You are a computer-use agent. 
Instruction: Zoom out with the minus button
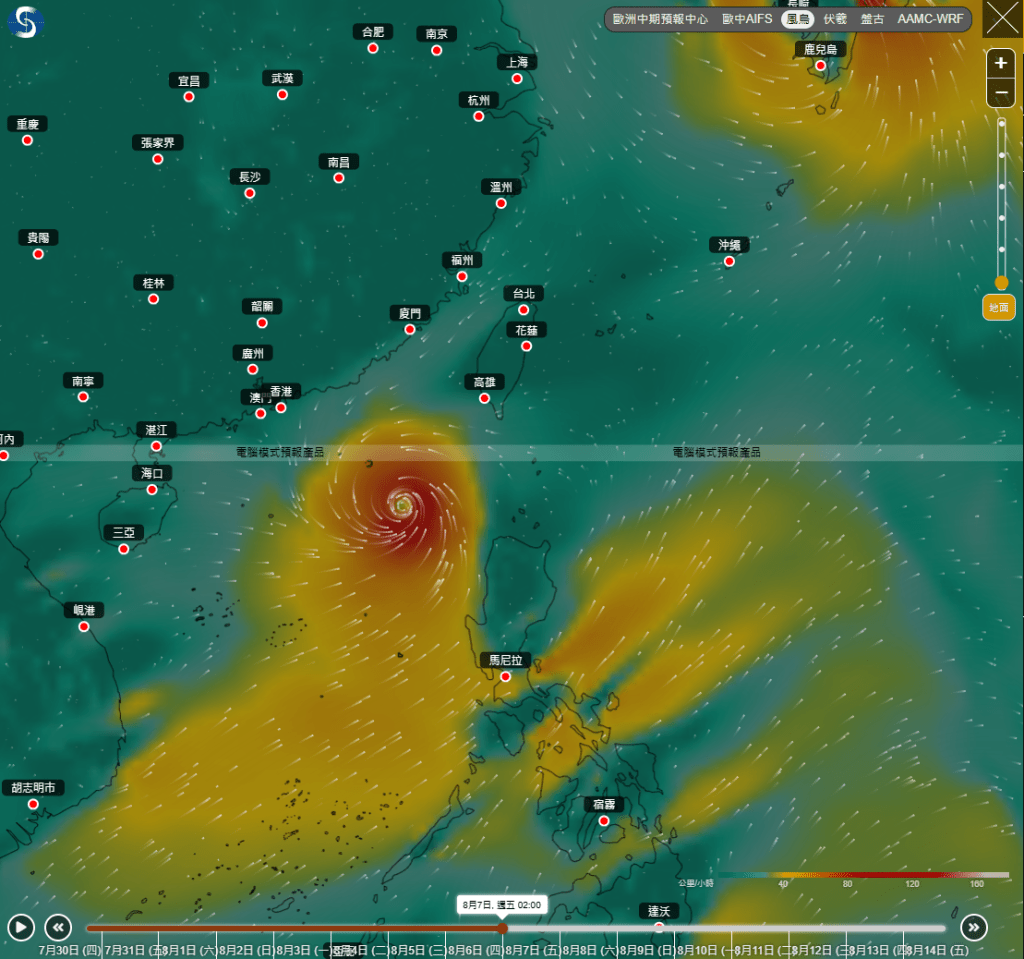click(x=1000, y=92)
